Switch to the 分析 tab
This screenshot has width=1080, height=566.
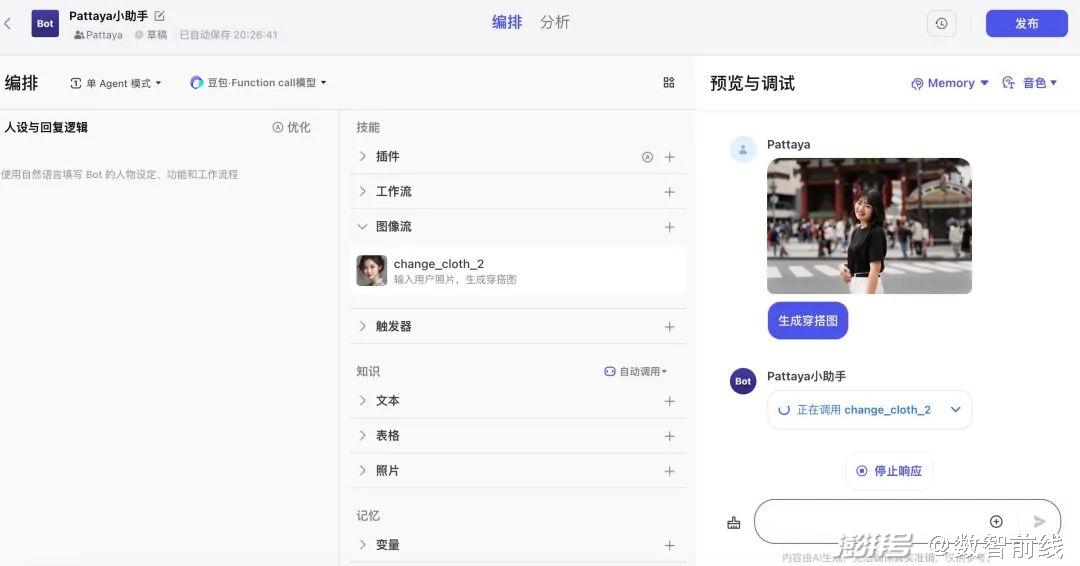click(554, 22)
